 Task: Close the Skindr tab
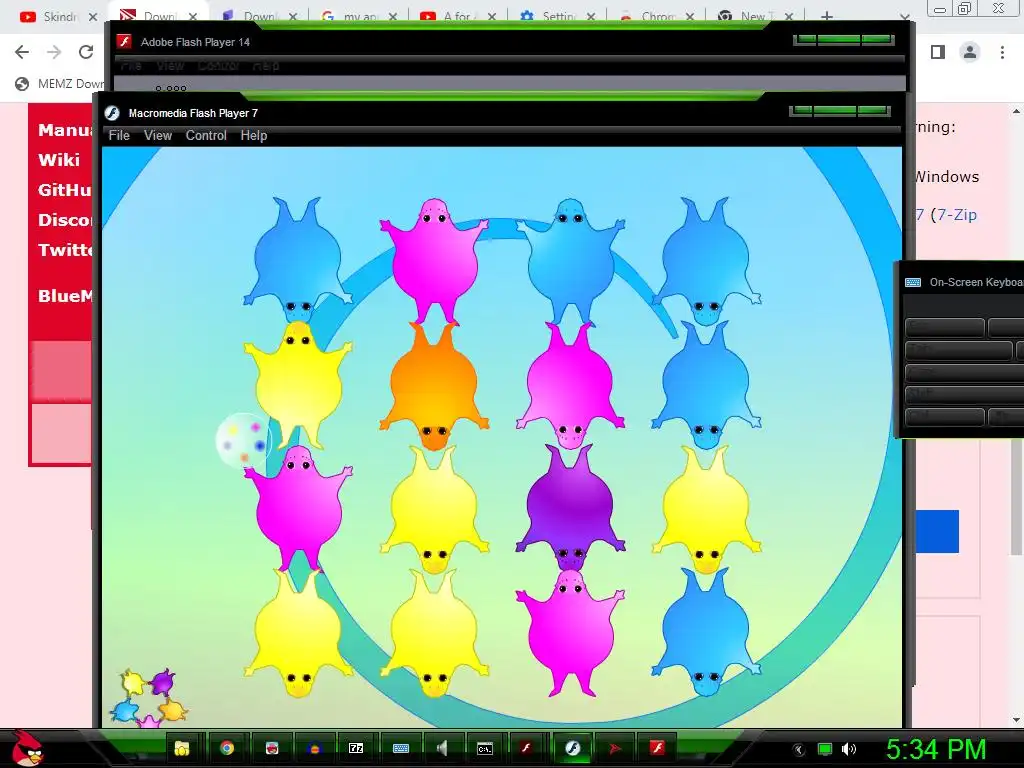93,16
